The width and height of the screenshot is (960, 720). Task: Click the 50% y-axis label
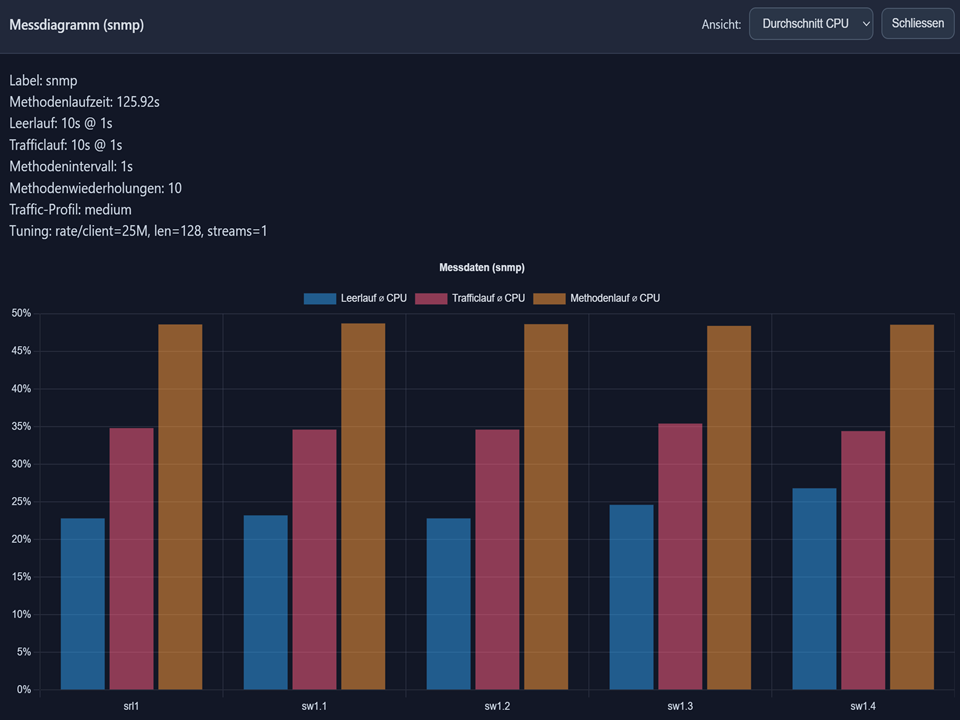[21, 313]
